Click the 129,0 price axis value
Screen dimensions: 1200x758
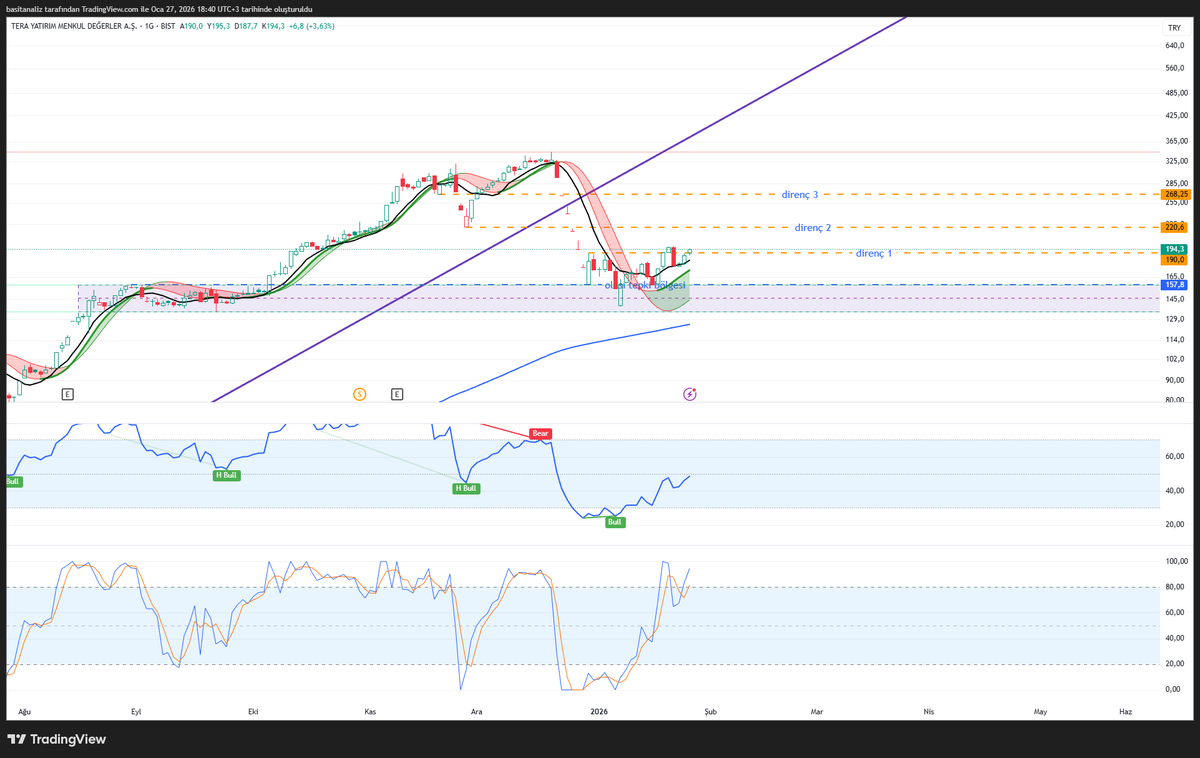(1174, 319)
